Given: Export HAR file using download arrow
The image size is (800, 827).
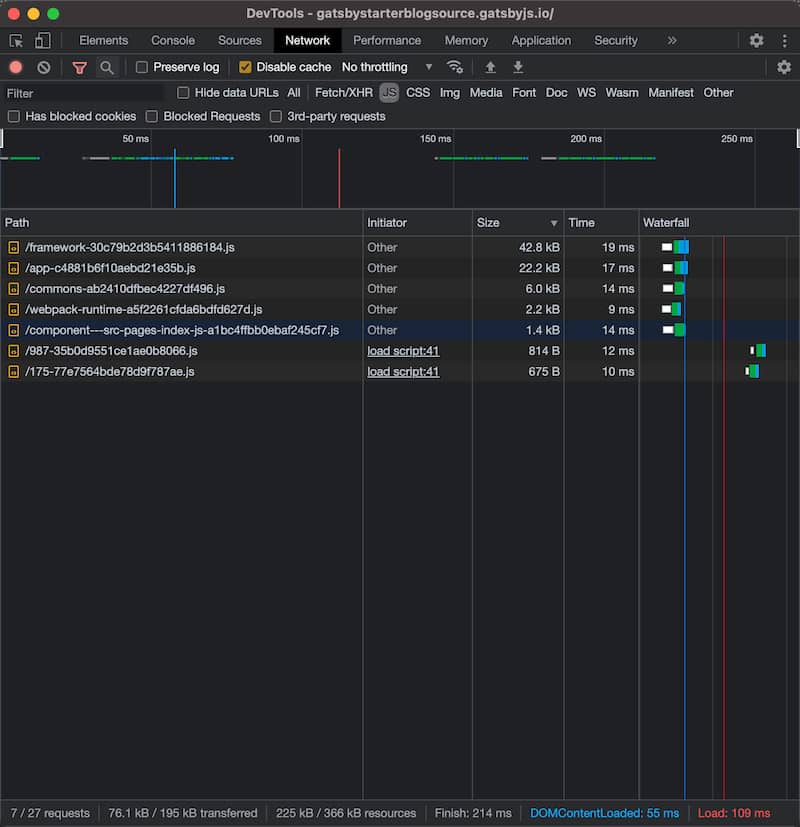Looking at the screenshot, I should point(518,67).
